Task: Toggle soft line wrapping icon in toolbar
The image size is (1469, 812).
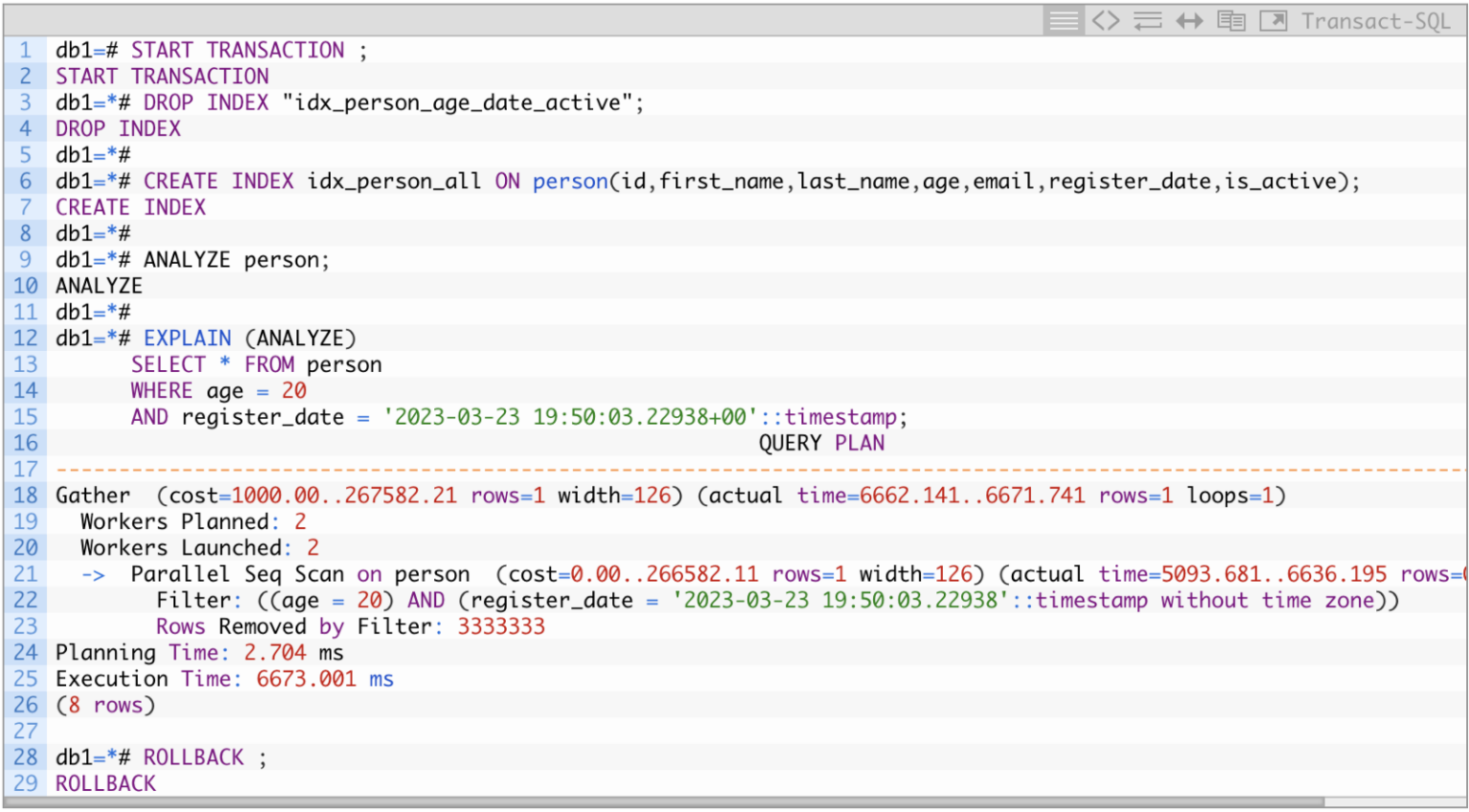Action: pyautogui.click(x=1148, y=20)
